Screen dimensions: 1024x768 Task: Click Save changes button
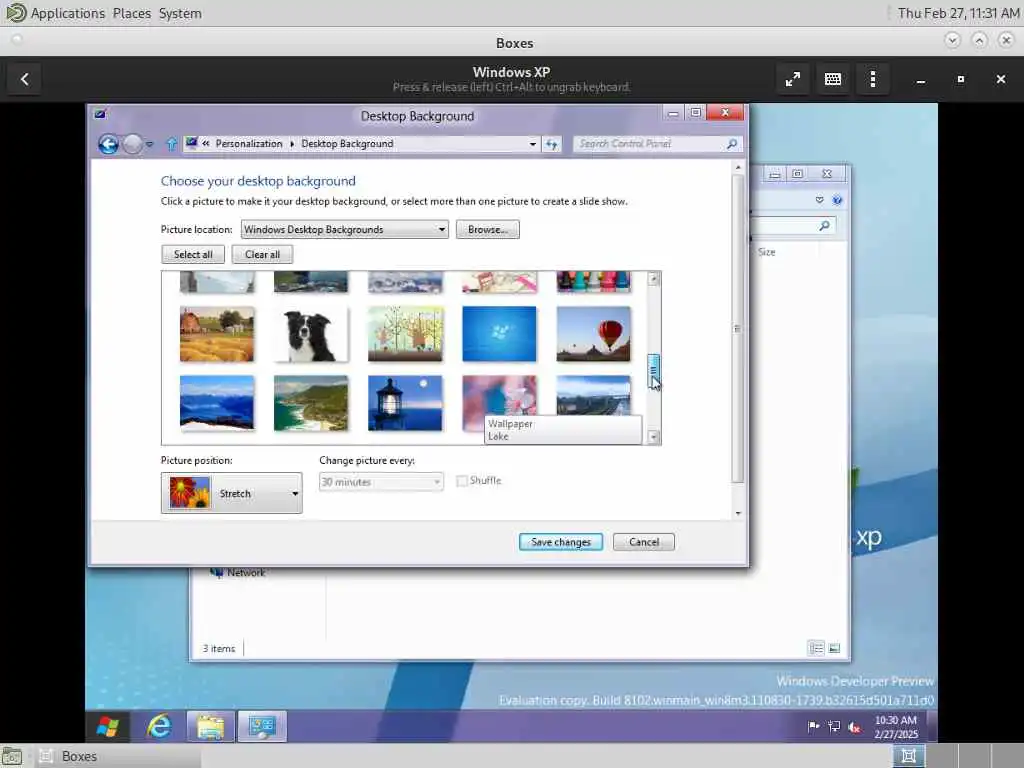[x=560, y=542]
